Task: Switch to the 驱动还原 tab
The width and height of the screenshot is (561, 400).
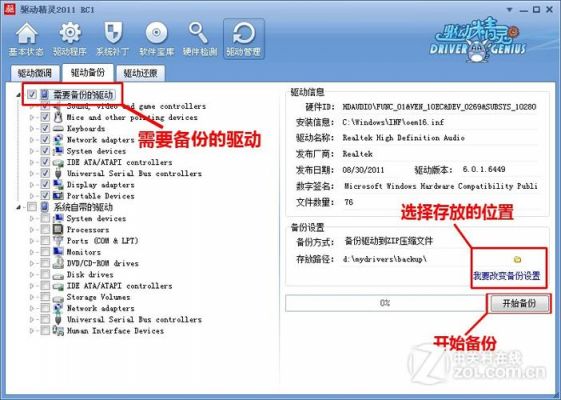Action: pyautogui.click(x=140, y=73)
